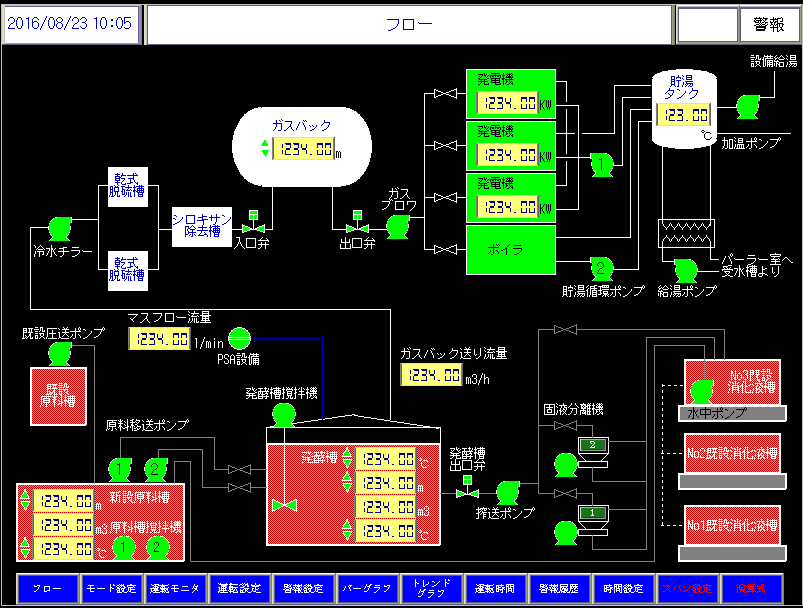Select 原料槽撹拌機 number 2
The height and width of the screenshot is (608, 803).
click(158, 548)
